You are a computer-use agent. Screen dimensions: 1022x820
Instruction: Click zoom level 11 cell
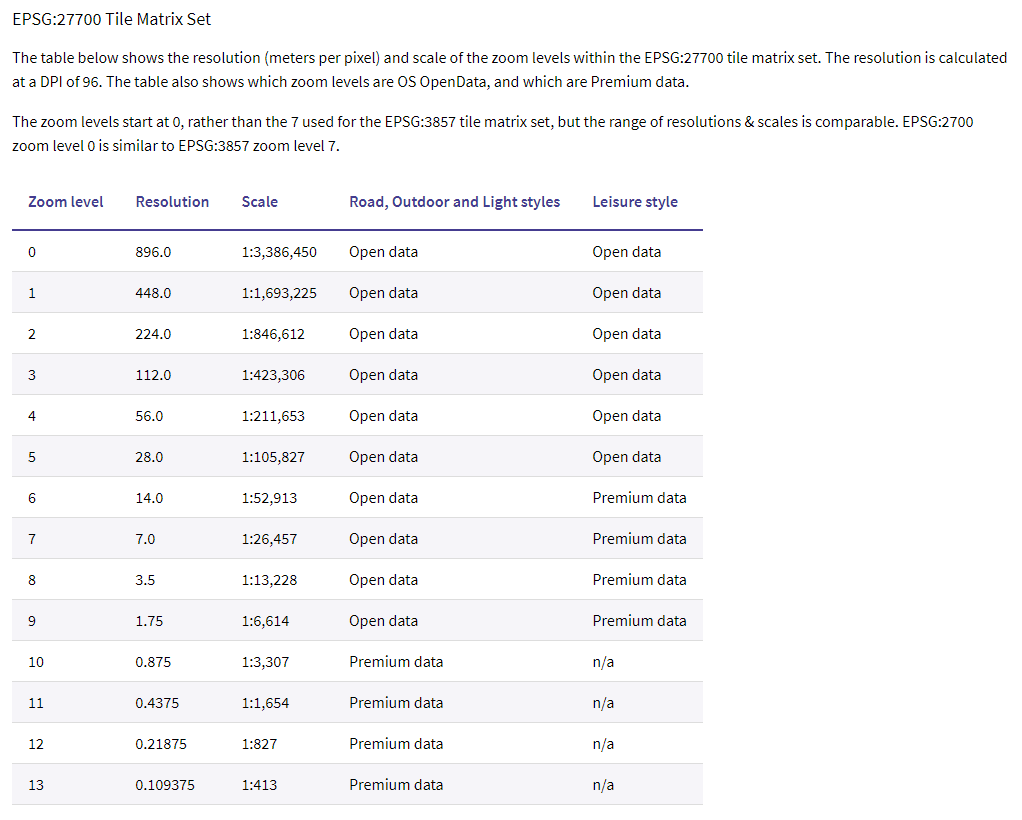click(36, 704)
